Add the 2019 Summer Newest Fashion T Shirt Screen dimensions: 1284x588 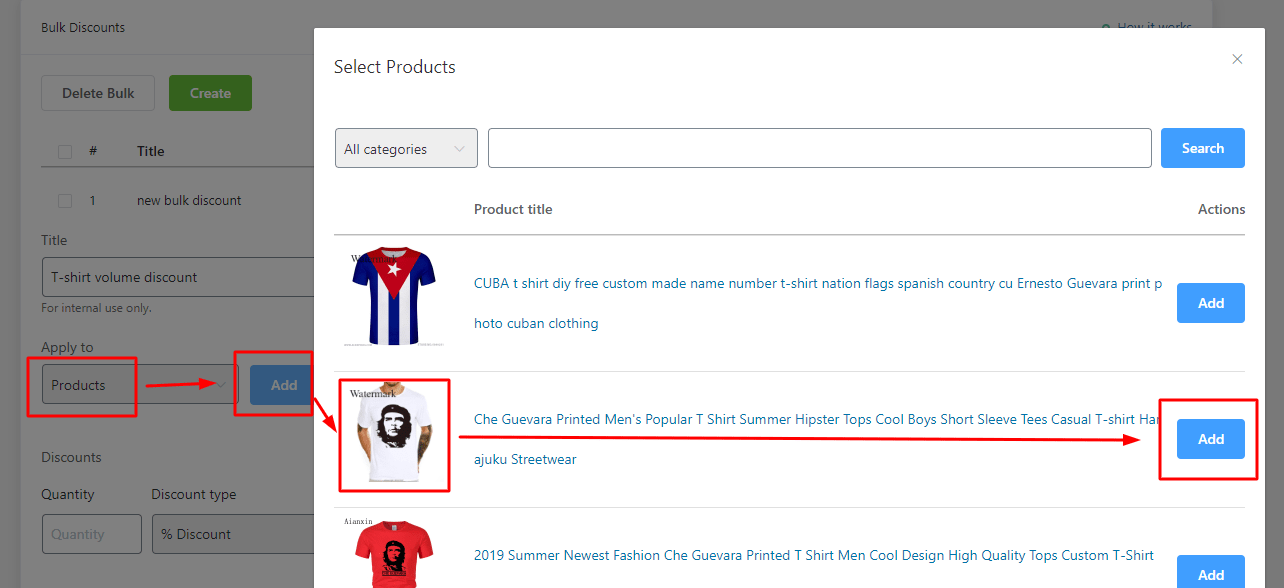click(1210, 573)
